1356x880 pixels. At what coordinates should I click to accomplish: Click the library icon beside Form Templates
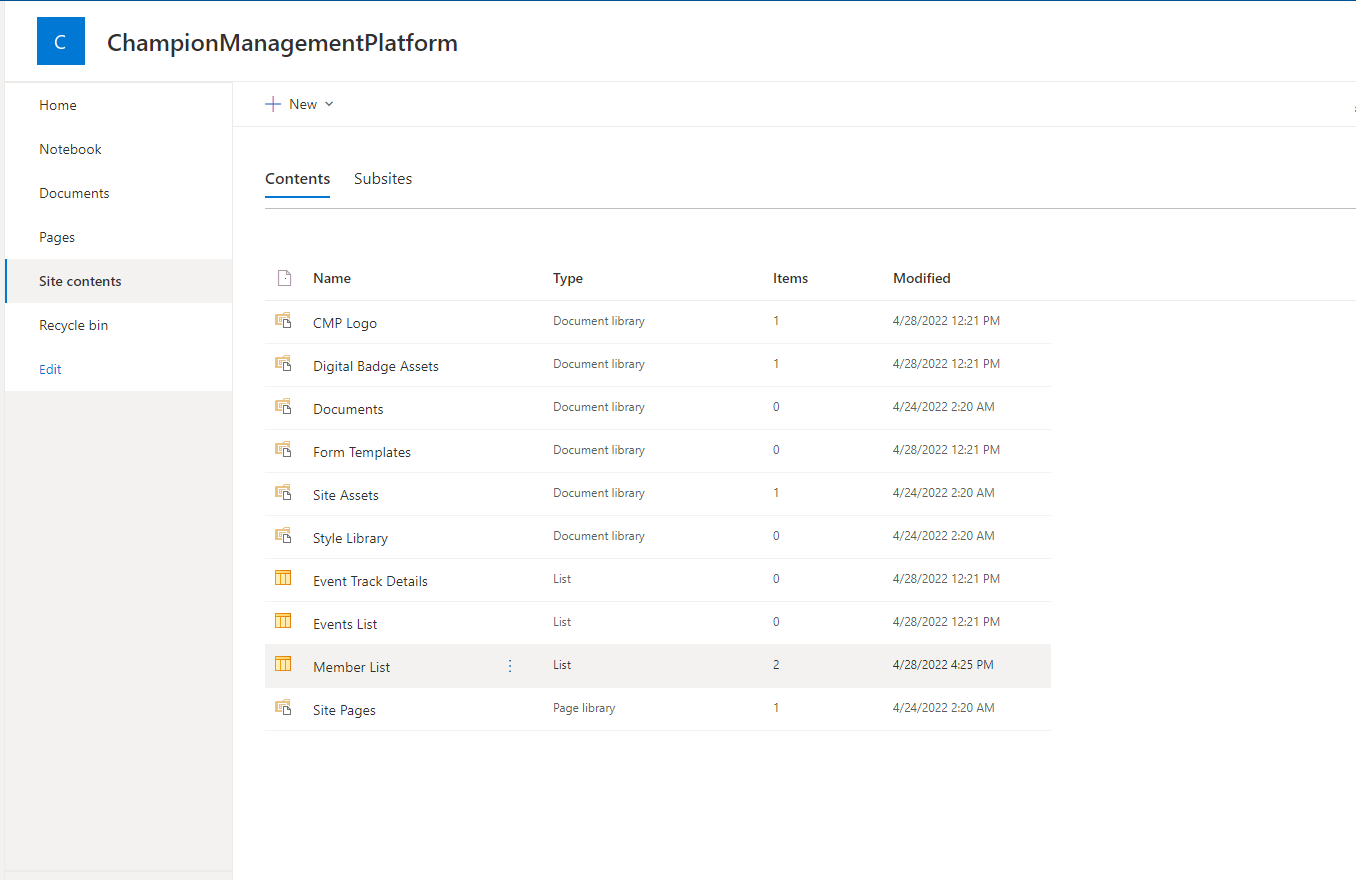[x=283, y=449]
